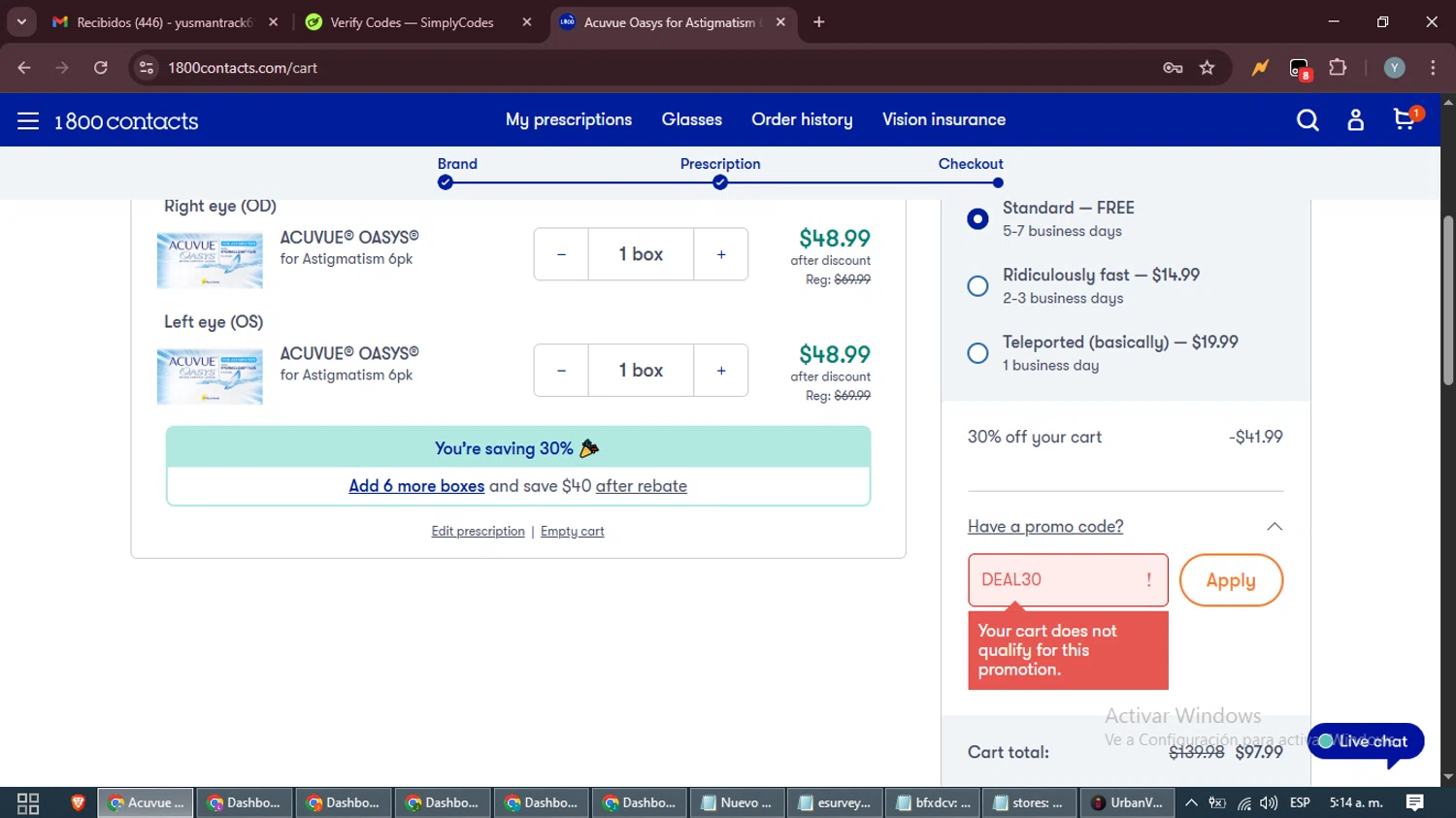Open after rebate link

click(x=642, y=486)
